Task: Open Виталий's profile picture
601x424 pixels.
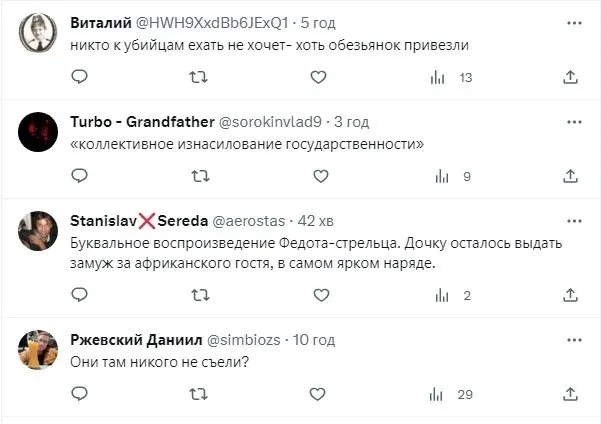Action: pos(39,33)
